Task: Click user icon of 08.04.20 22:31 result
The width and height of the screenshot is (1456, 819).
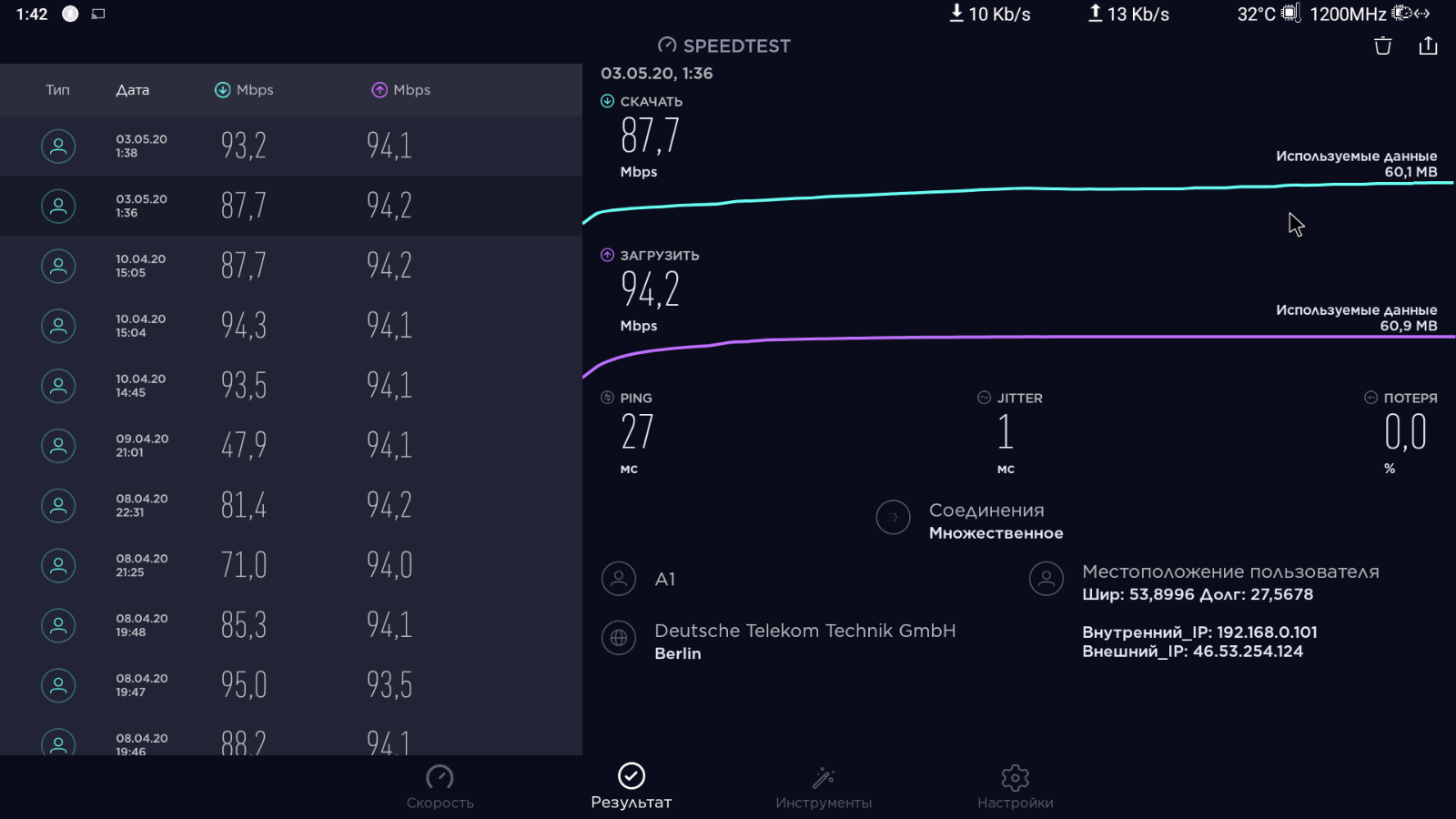Action: (58, 505)
